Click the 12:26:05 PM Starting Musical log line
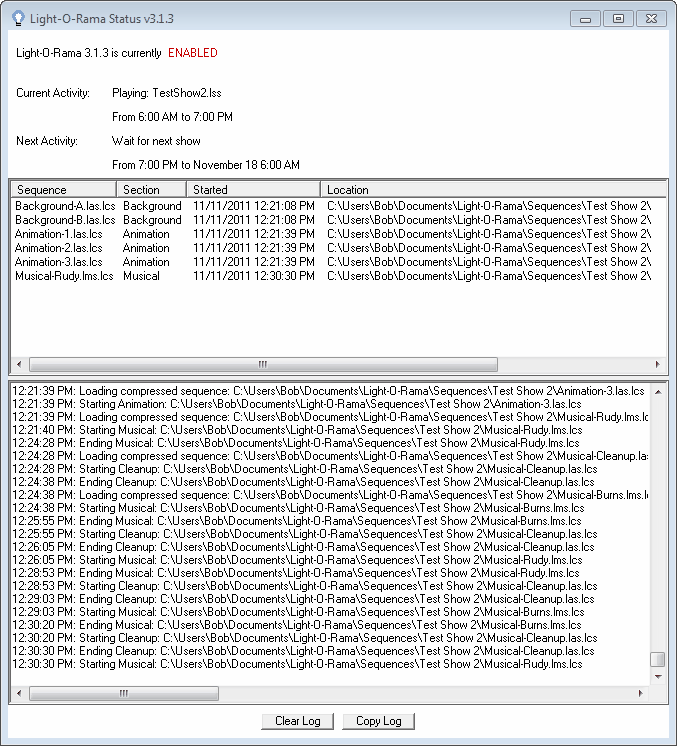This screenshot has width=677, height=746. 297,560
